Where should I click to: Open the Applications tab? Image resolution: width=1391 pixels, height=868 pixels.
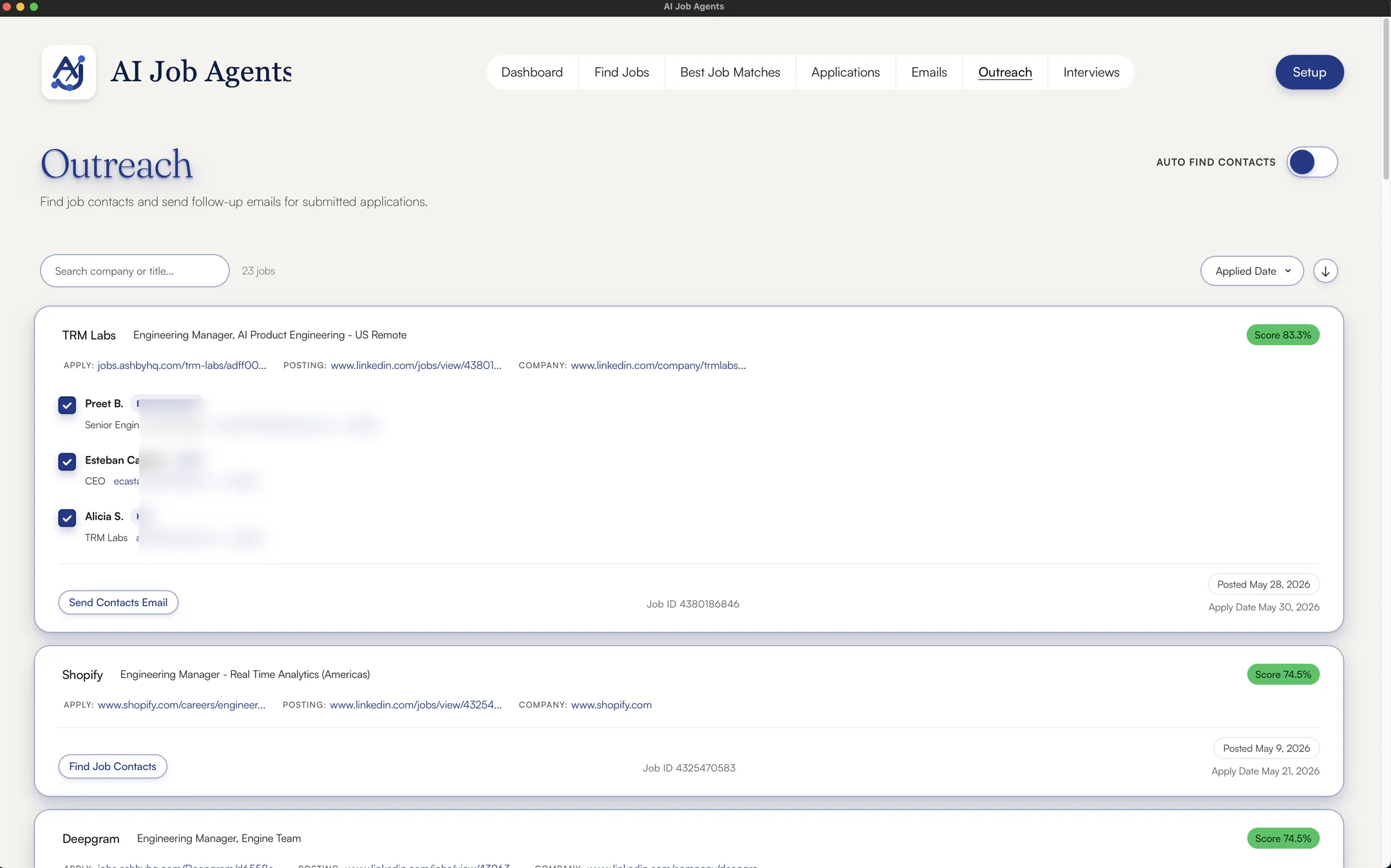tap(846, 72)
